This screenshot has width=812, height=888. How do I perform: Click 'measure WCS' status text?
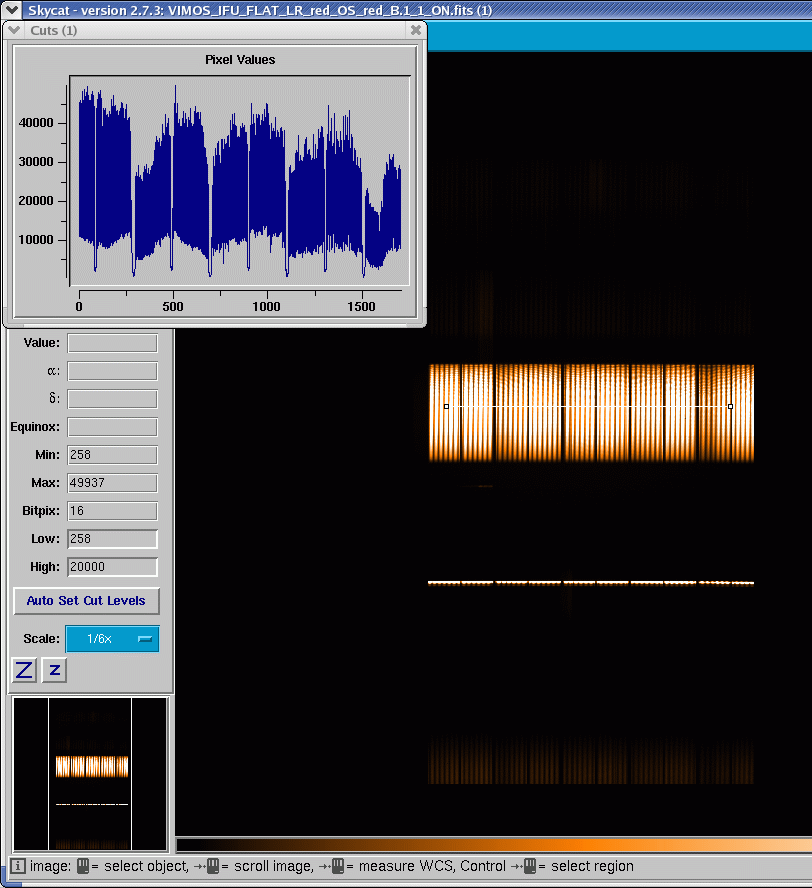click(x=405, y=866)
